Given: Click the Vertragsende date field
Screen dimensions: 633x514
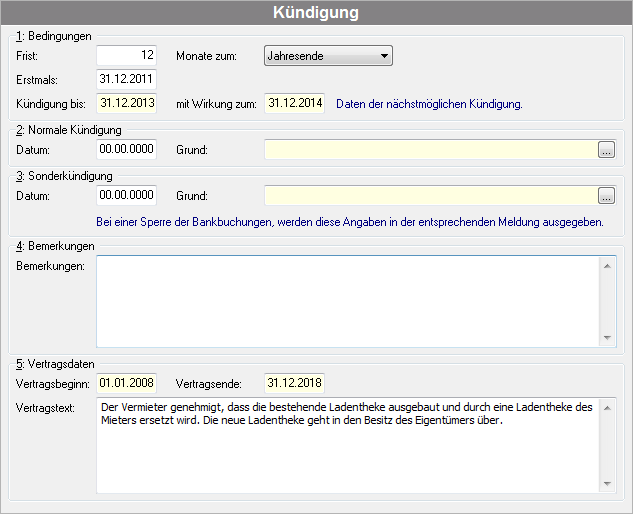Looking at the screenshot, I should [x=295, y=383].
